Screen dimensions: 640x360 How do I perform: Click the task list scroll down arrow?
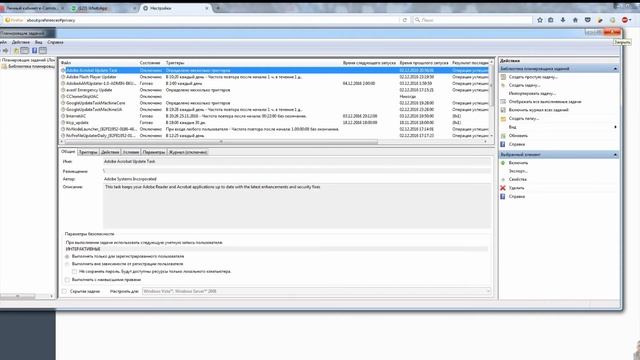point(491,136)
